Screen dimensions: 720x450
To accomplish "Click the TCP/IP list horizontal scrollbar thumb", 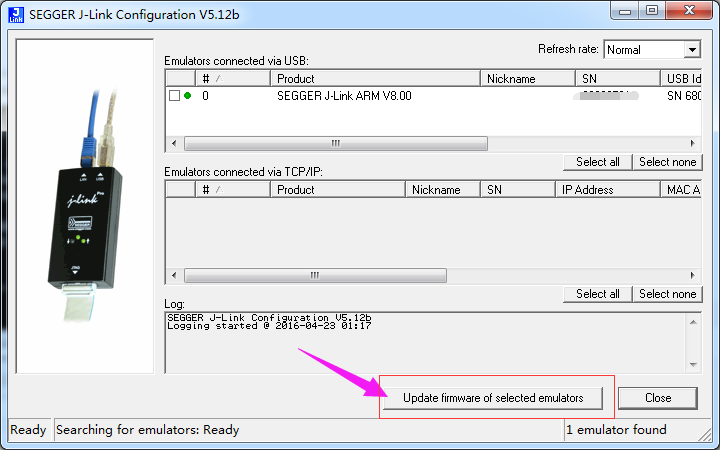I will click(x=315, y=276).
